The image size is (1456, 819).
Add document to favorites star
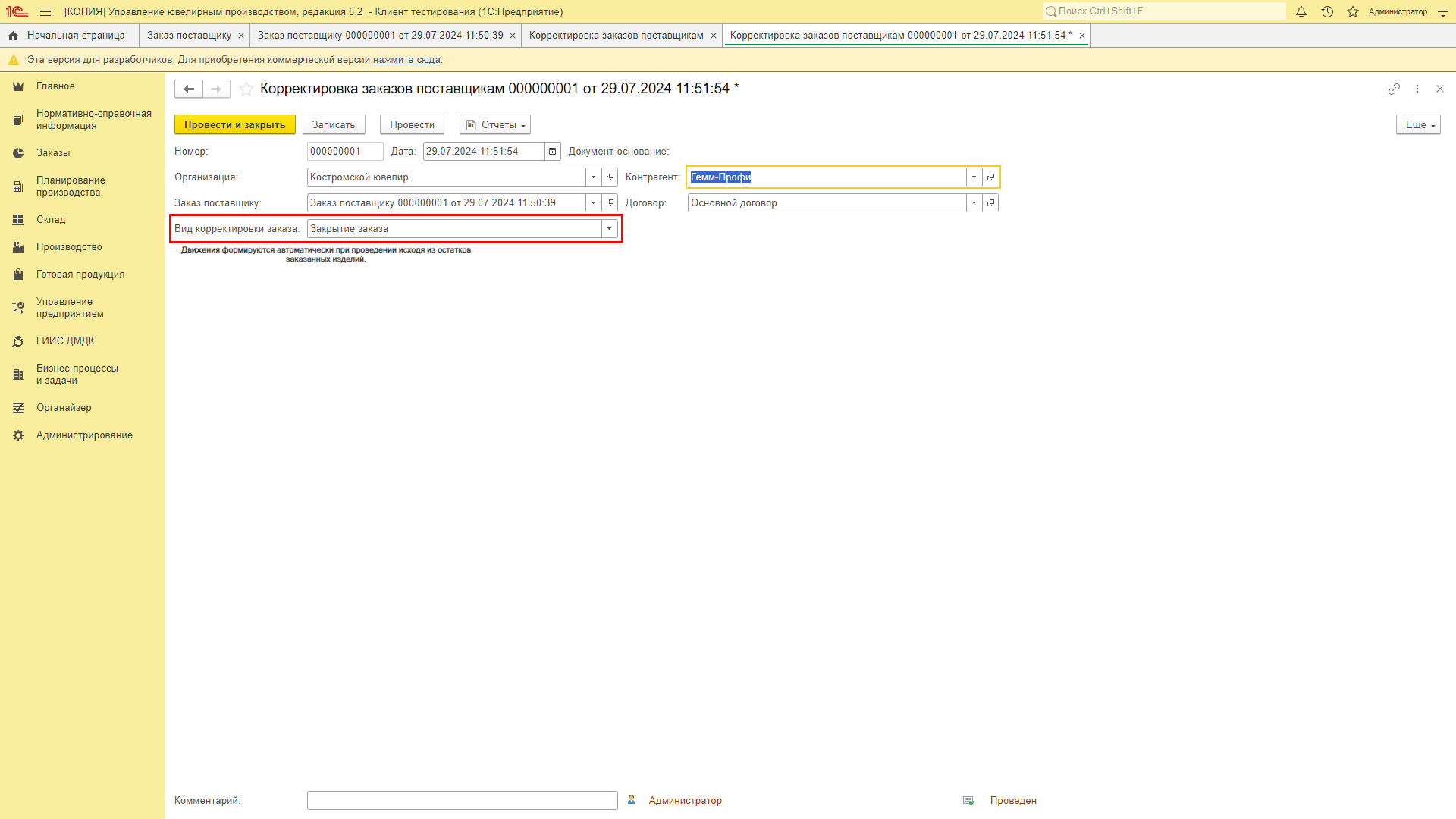click(x=246, y=89)
